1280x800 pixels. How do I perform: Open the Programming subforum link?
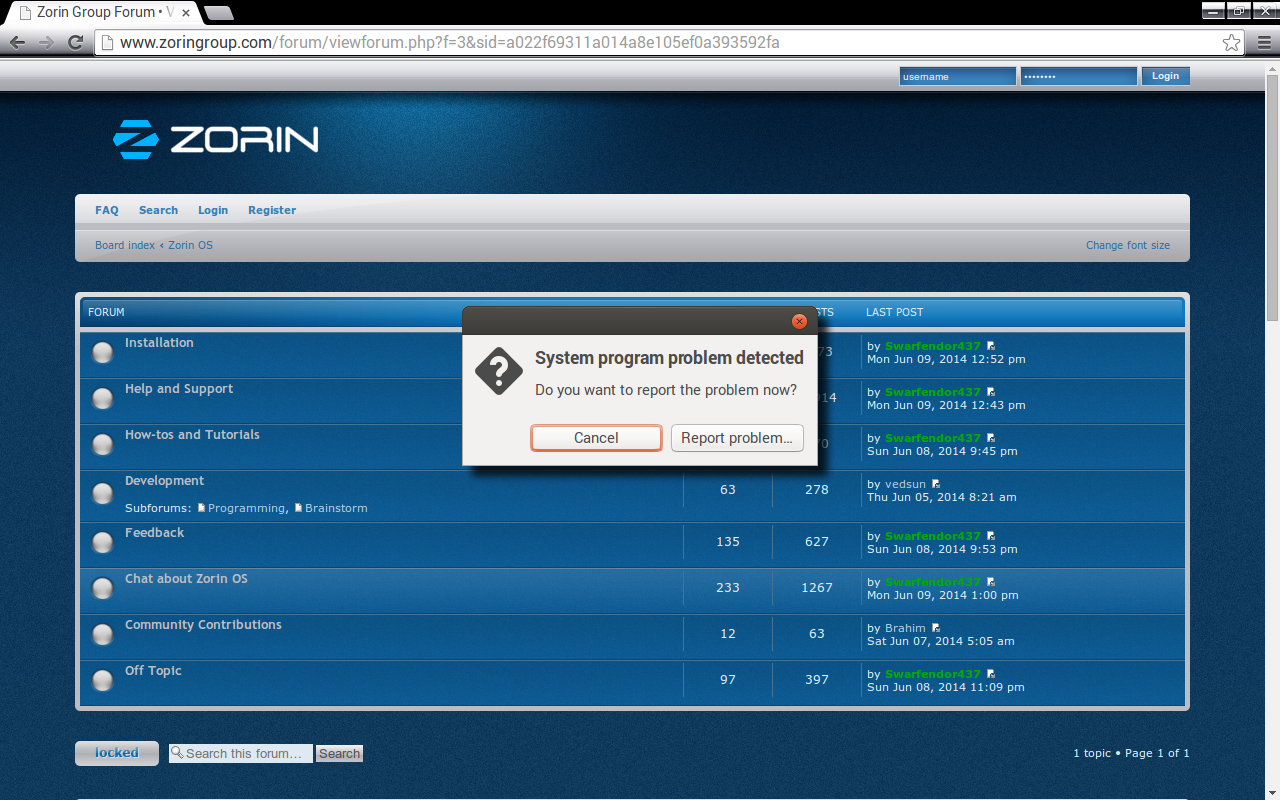[245, 508]
